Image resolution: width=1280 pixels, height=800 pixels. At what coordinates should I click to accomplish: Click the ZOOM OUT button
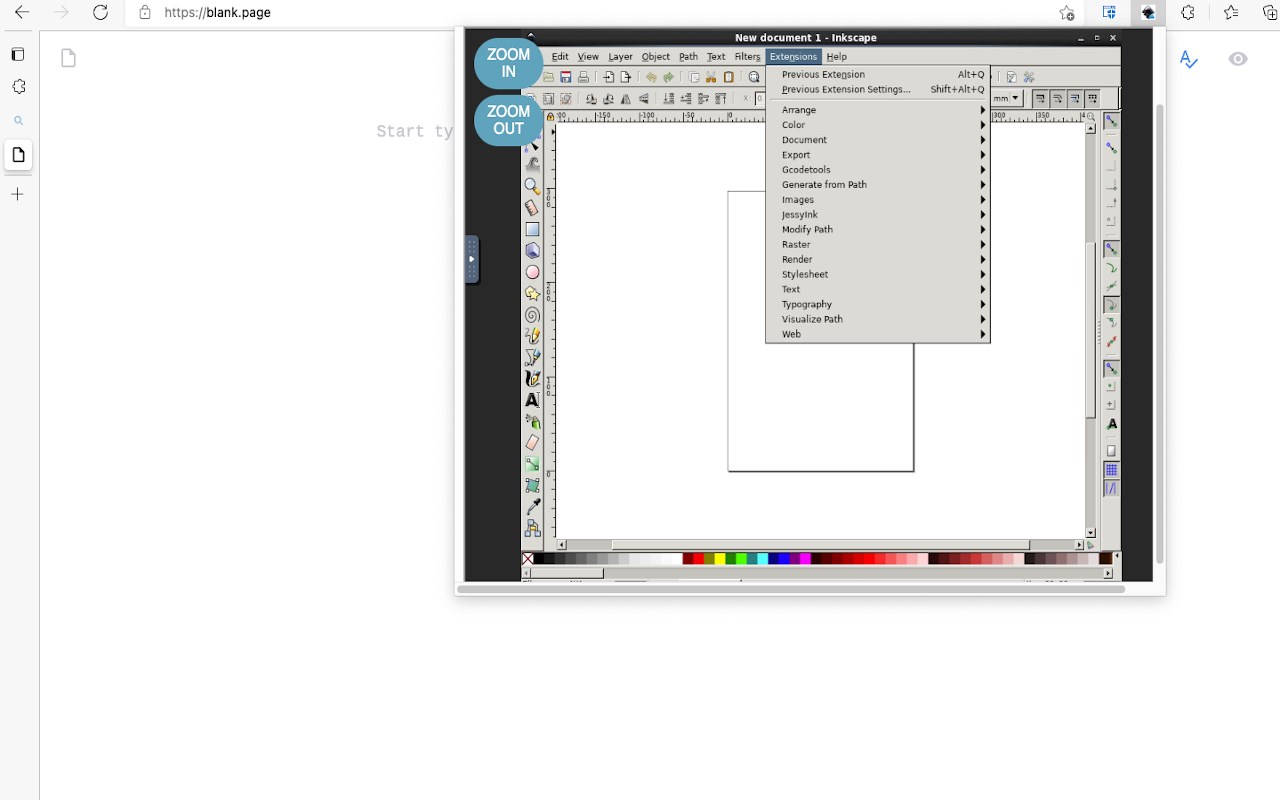[x=508, y=120]
